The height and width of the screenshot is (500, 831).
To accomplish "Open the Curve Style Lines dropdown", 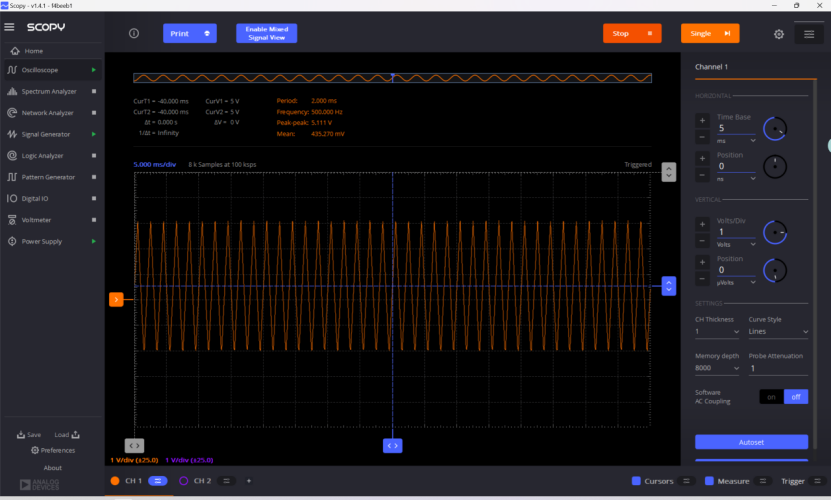I will 779,331.
